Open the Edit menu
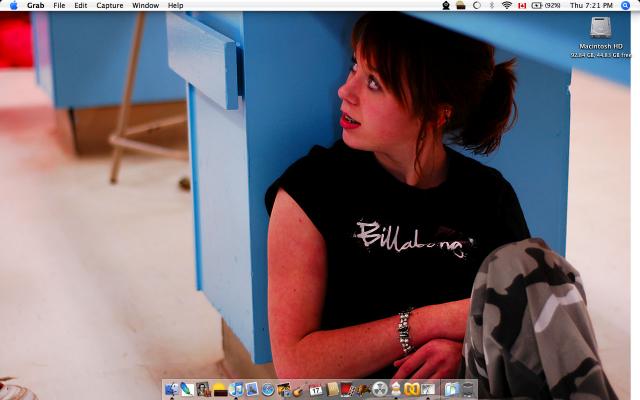This screenshot has height=400, width=640. point(80,5)
